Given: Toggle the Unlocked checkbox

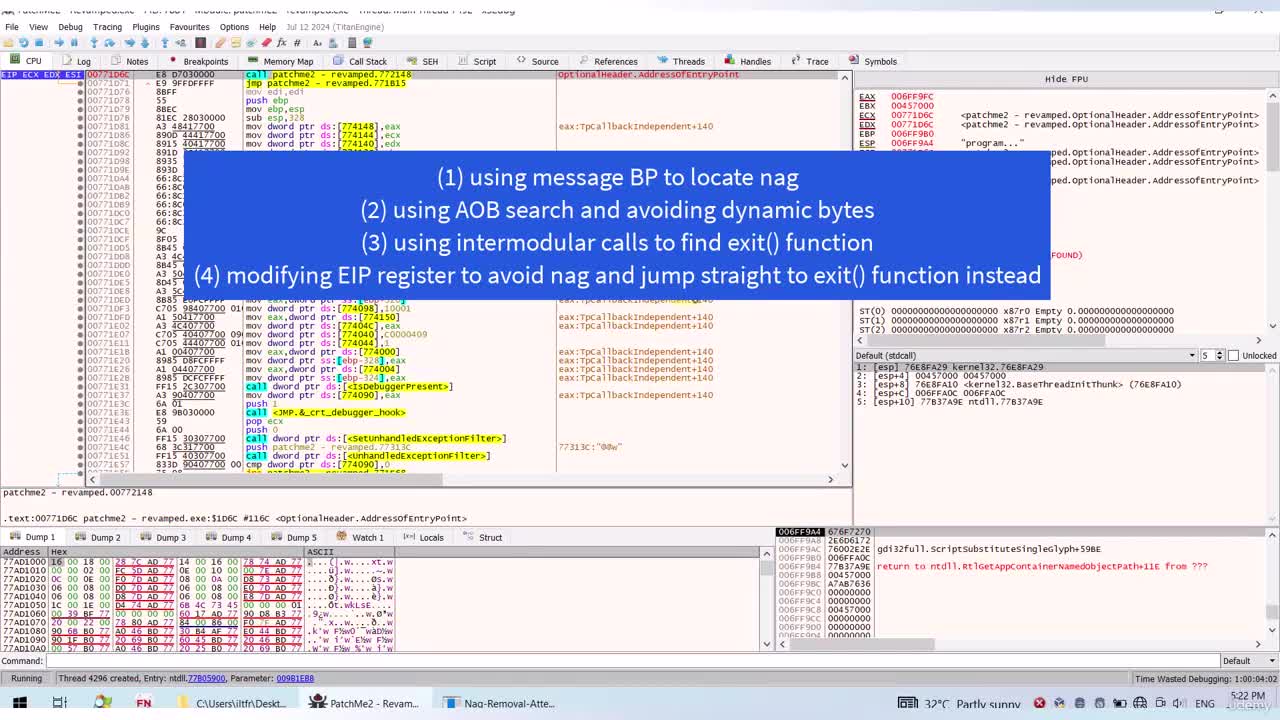Looking at the screenshot, I should tap(1233, 355).
